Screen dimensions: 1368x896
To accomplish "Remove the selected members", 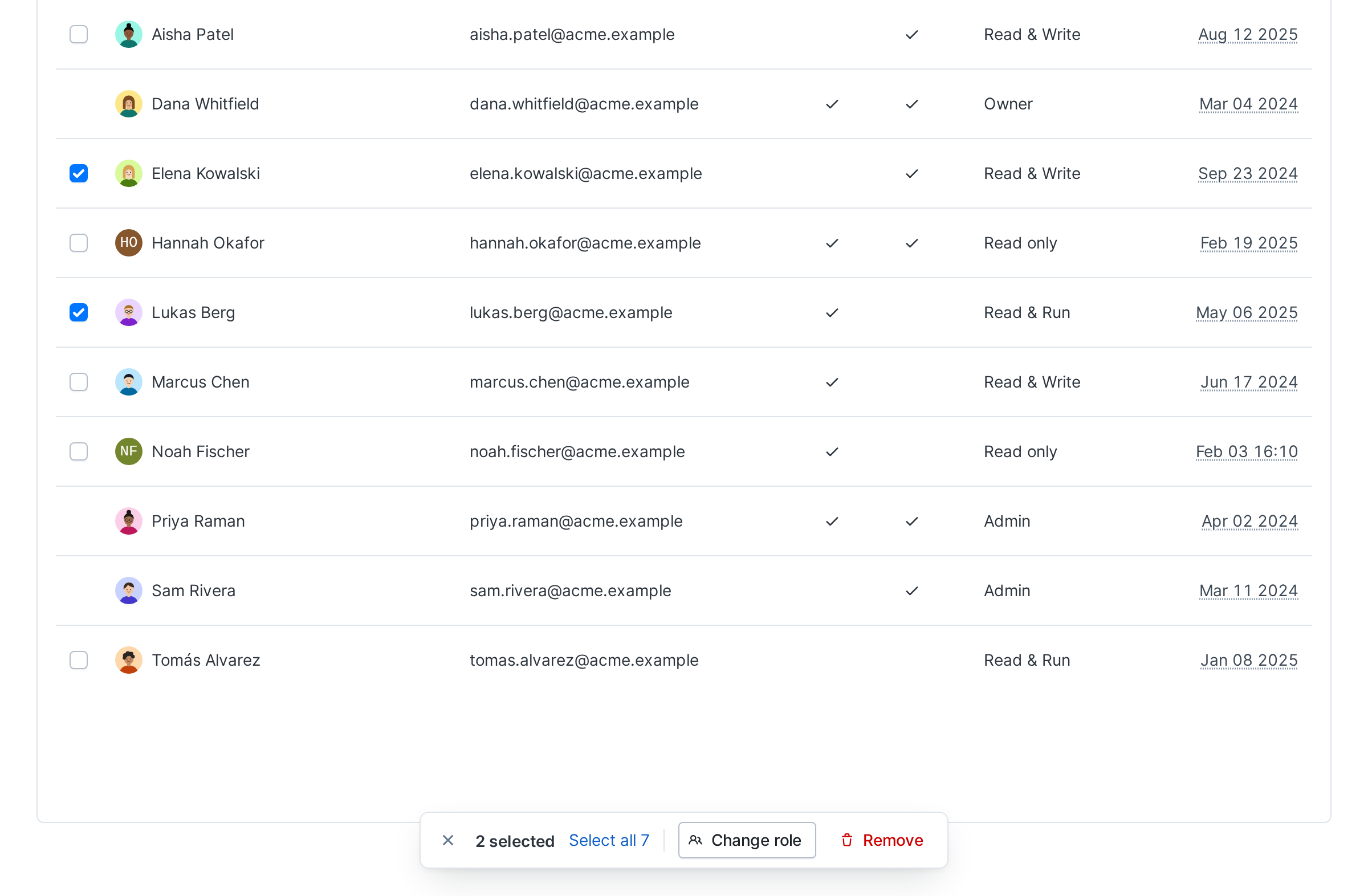I will [882, 841].
